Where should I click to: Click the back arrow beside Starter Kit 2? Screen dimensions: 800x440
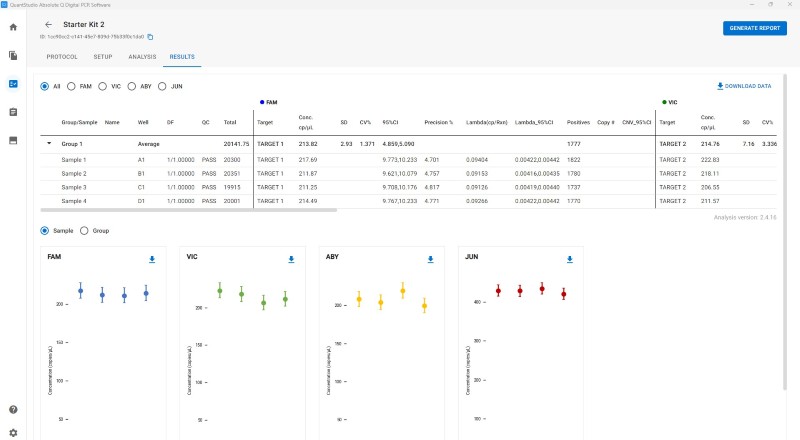click(x=48, y=25)
